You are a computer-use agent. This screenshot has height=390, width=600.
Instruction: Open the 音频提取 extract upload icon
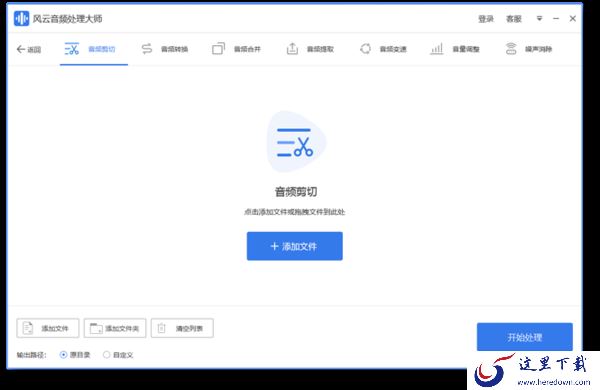click(x=292, y=49)
